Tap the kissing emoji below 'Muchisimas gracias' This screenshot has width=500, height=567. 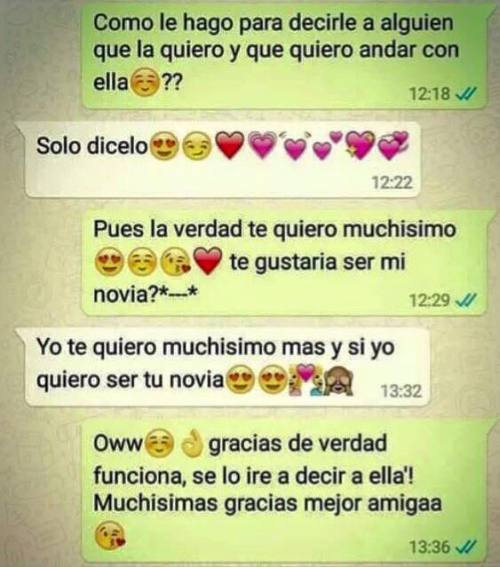click(x=110, y=535)
